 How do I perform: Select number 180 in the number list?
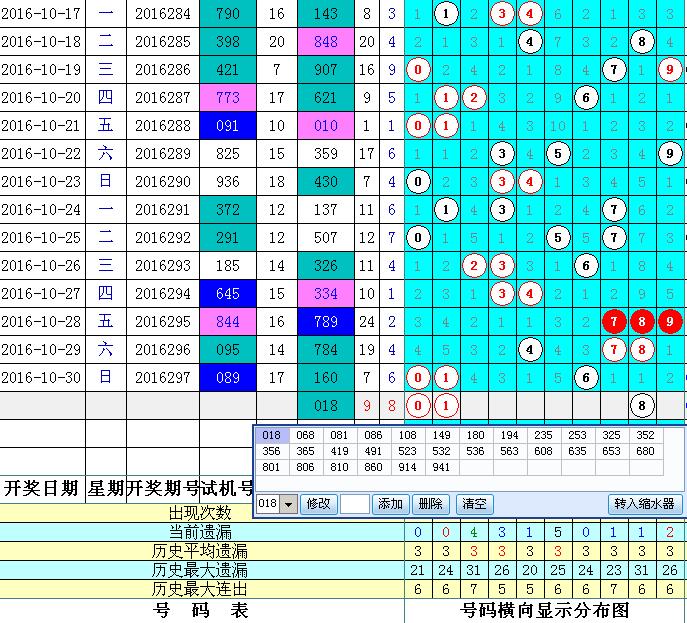click(x=475, y=435)
